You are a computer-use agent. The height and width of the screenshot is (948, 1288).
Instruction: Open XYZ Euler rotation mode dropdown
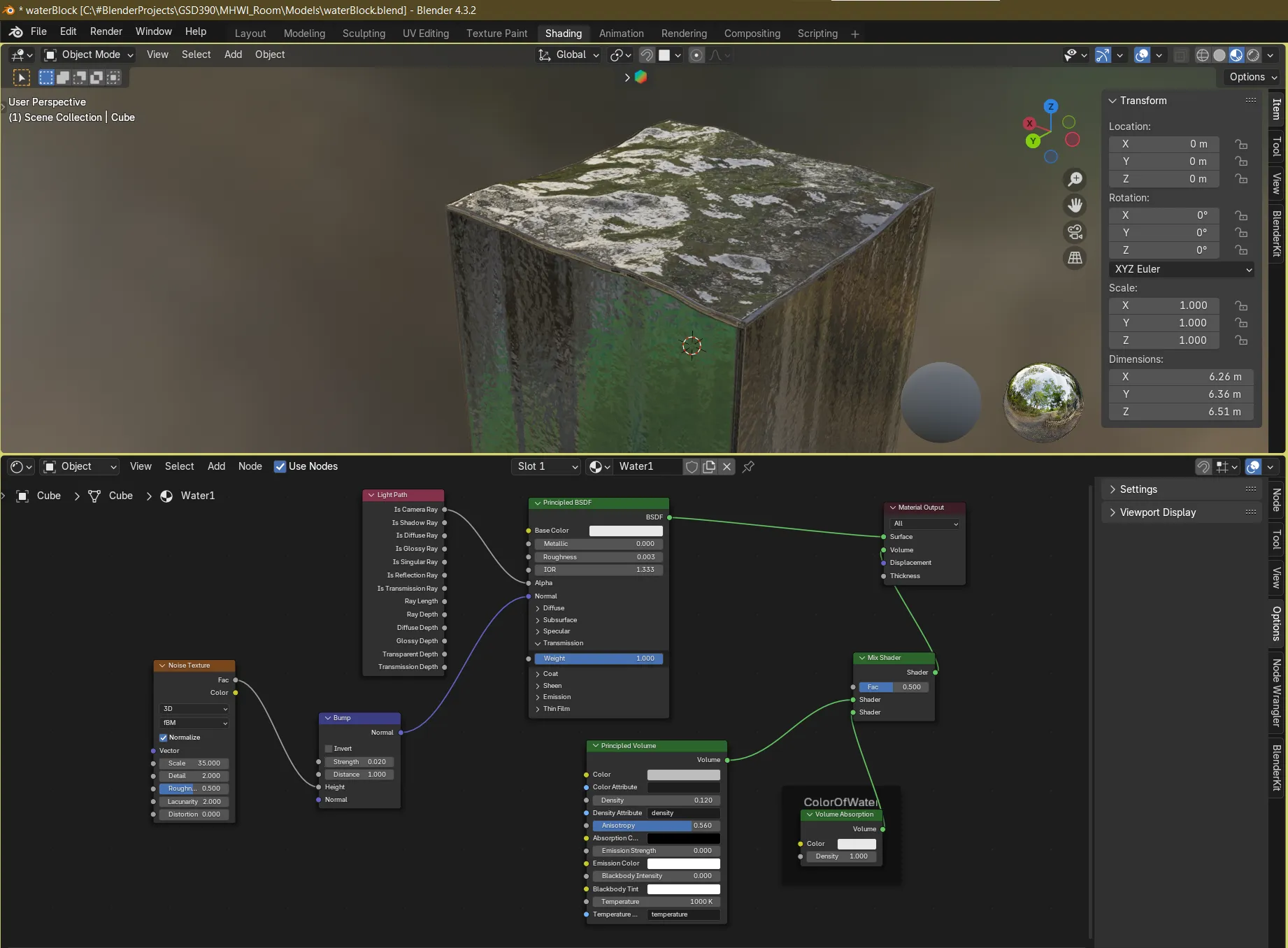[x=1181, y=269]
